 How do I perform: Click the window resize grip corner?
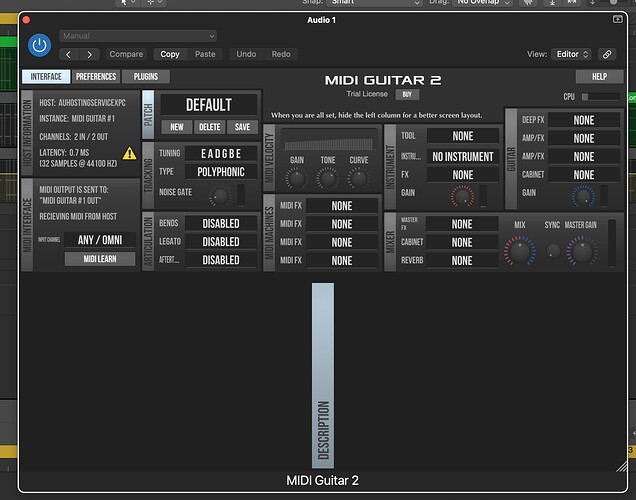(x=621, y=467)
